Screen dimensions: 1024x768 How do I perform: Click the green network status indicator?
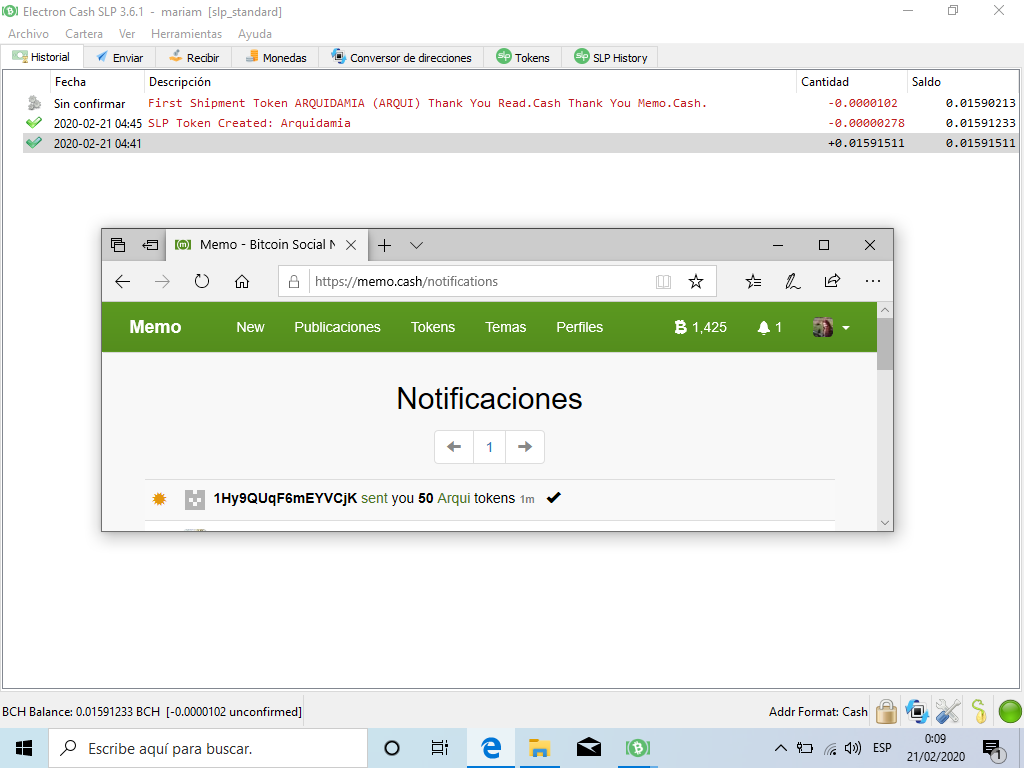1010,711
